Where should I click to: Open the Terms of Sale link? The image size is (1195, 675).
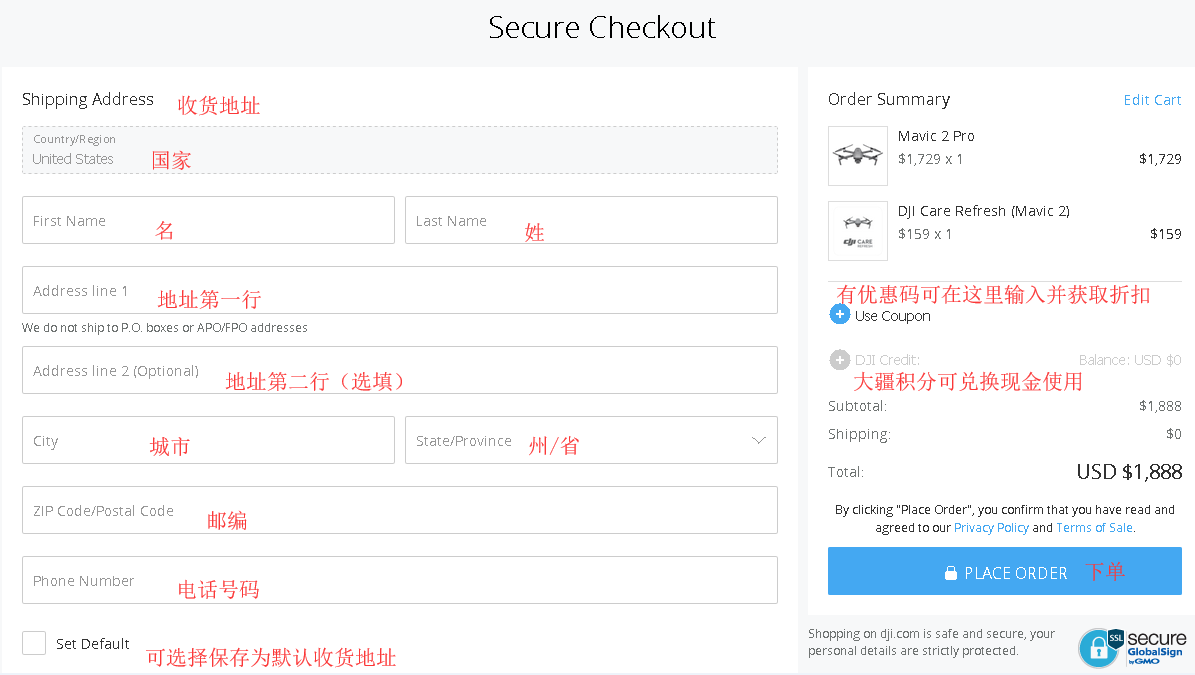[x=1094, y=528]
